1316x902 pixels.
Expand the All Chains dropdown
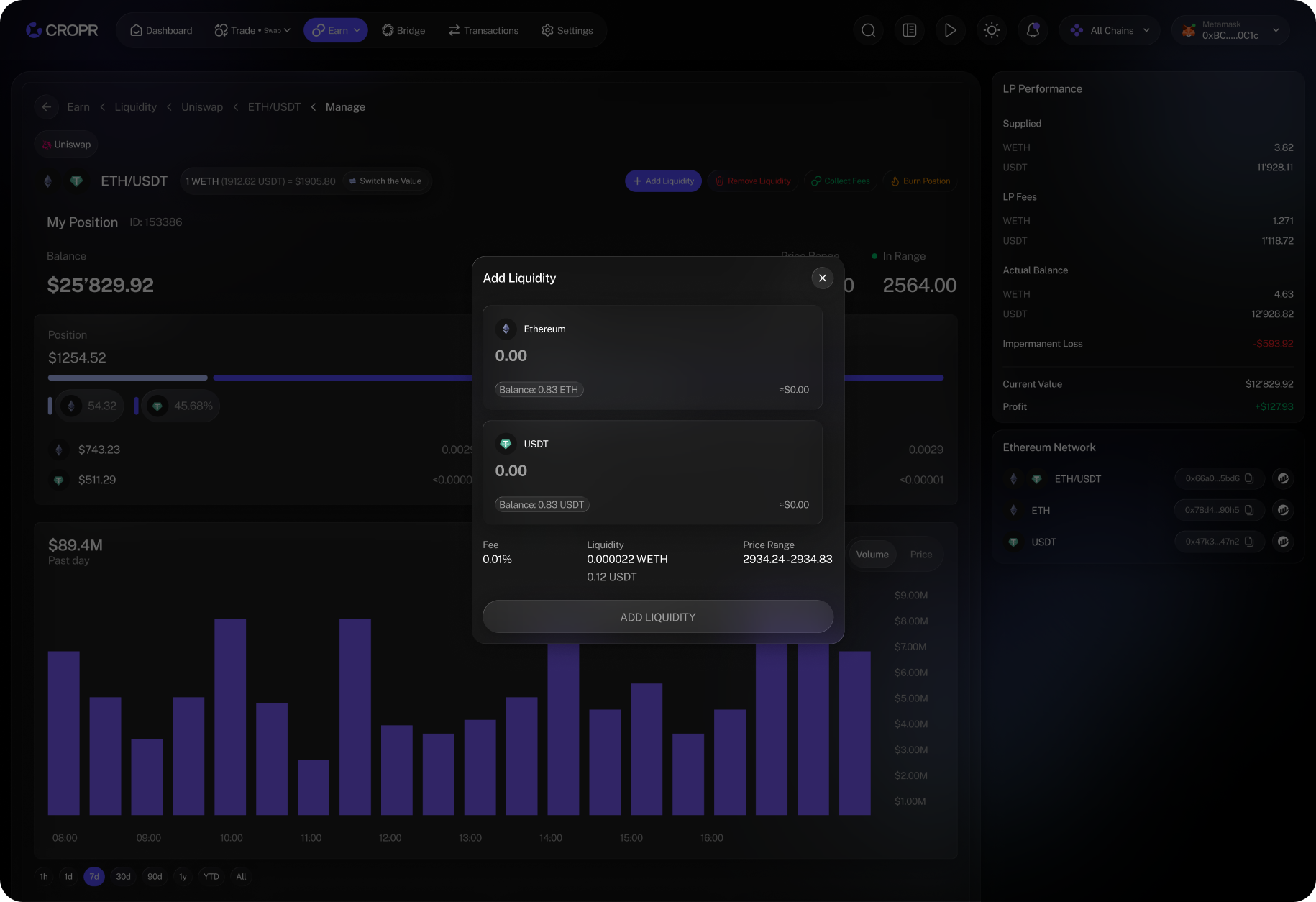point(1110,30)
